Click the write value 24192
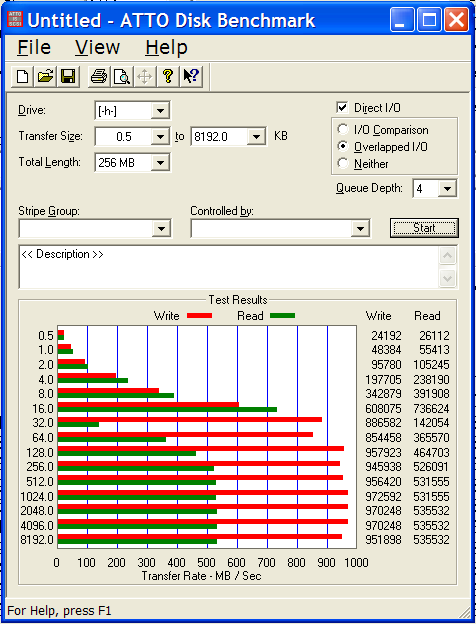The image size is (476, 624). 386,336
